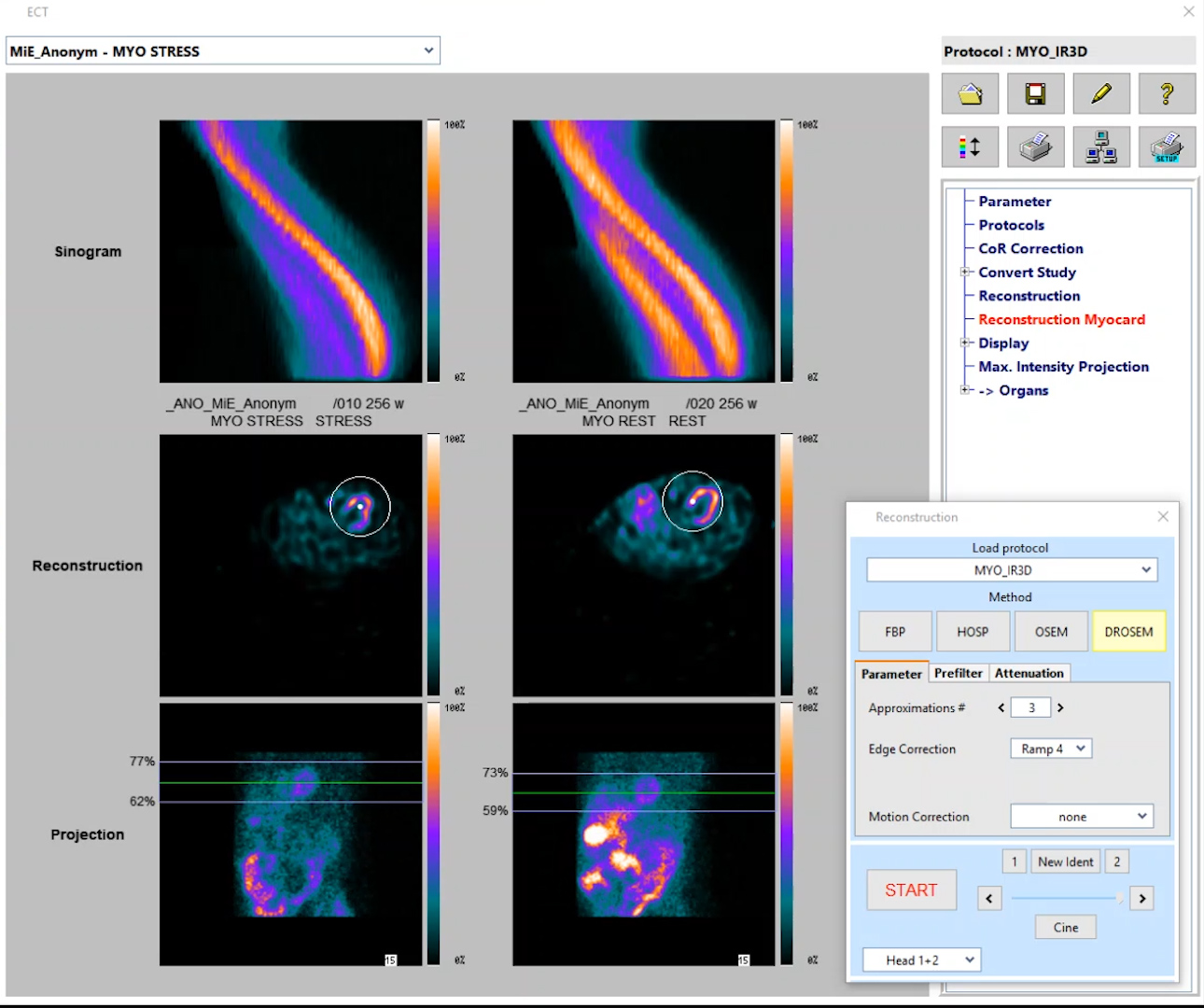This screenshot has height=1008, width=1204.
Task: Increase Approximations number with right arrow
Action: point(1060,708)
